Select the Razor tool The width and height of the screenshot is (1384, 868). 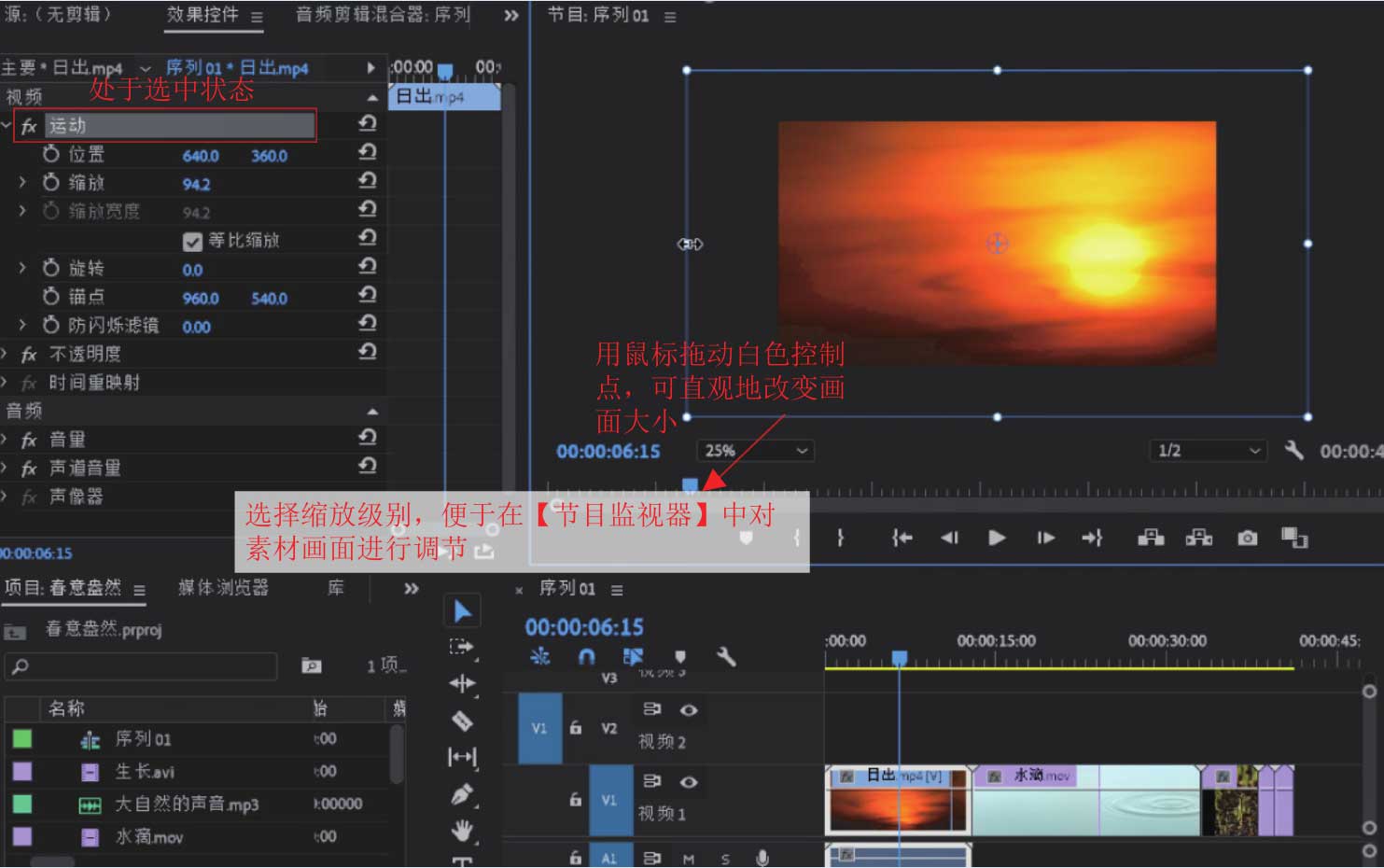462,721
